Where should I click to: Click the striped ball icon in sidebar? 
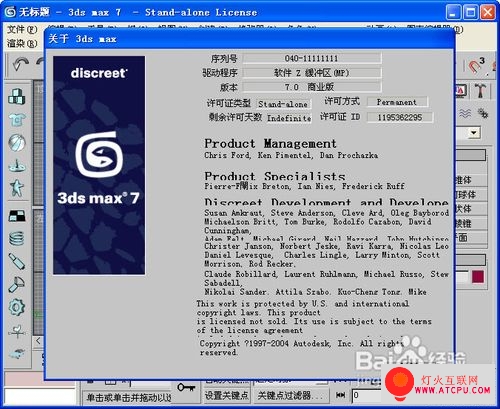[17, 143]
